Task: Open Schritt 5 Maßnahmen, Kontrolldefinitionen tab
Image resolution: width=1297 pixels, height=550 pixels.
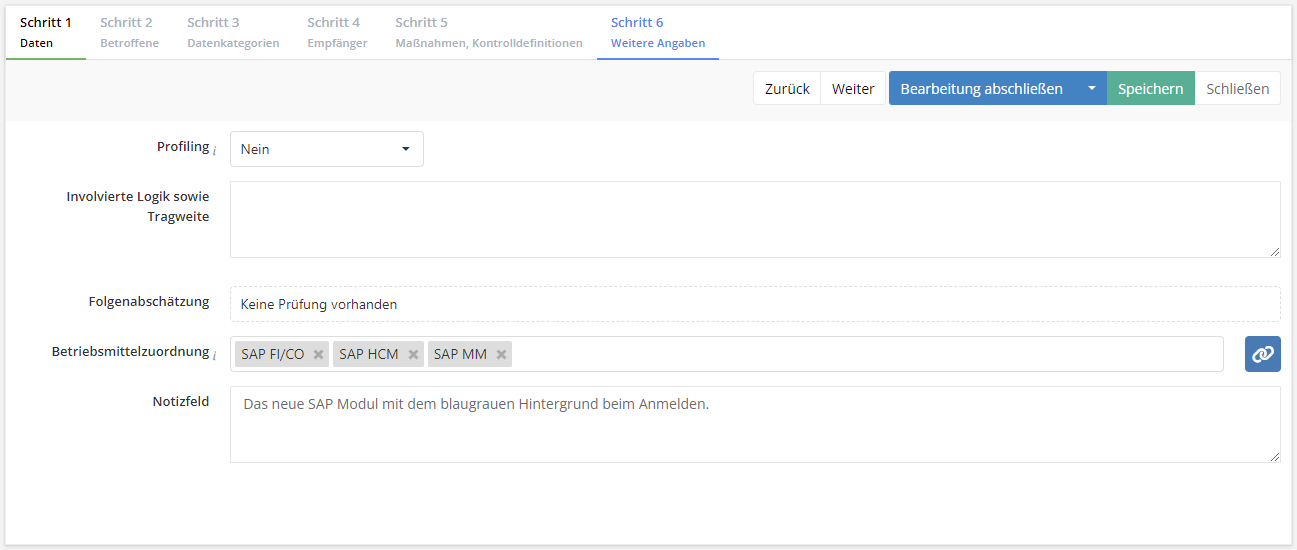Action: (x=488, y=32)
